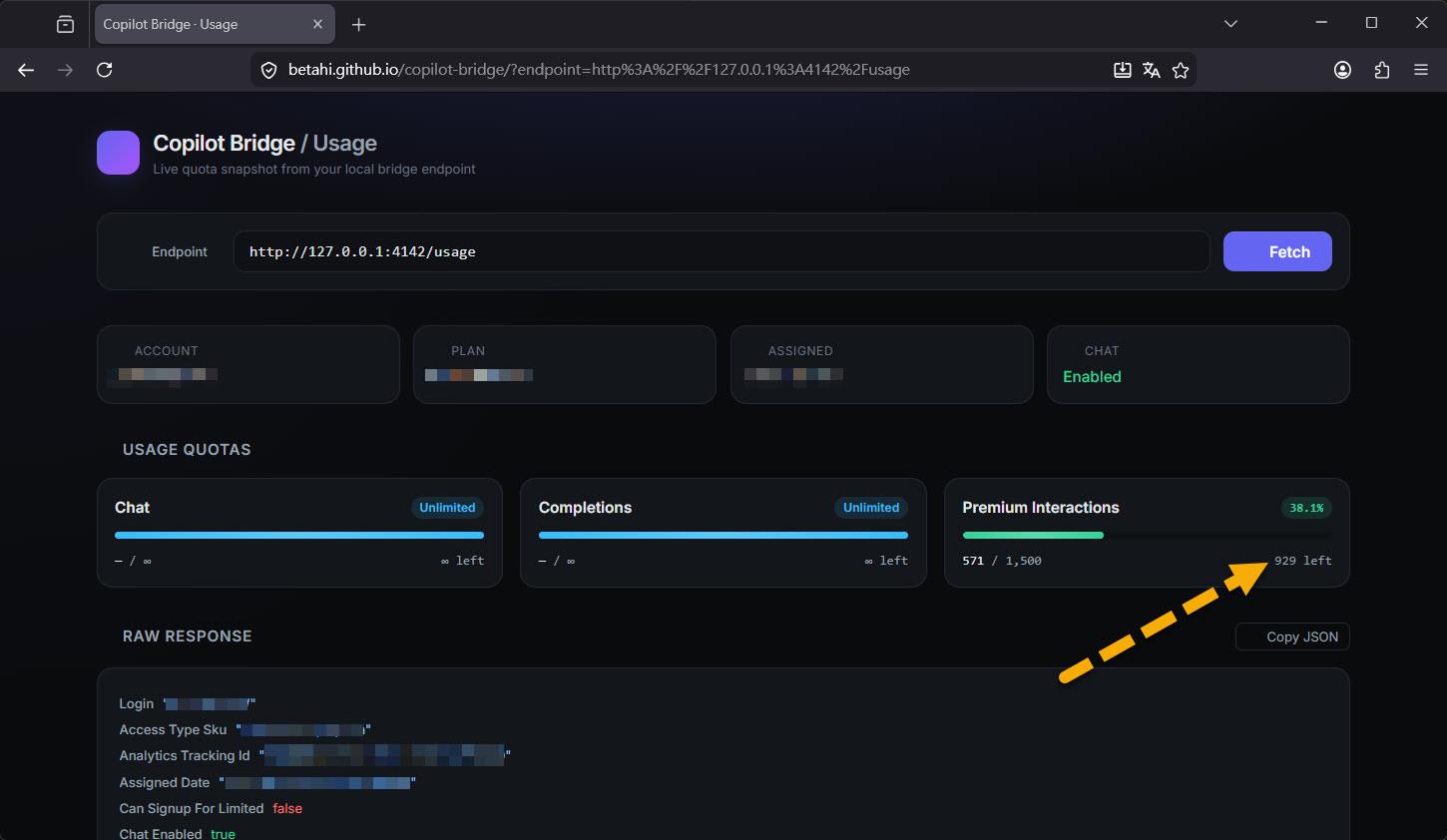The width and height of the screenshot is (1447, 840).
Task: Open the browser account profile icon
Action: click(1342, 70)
